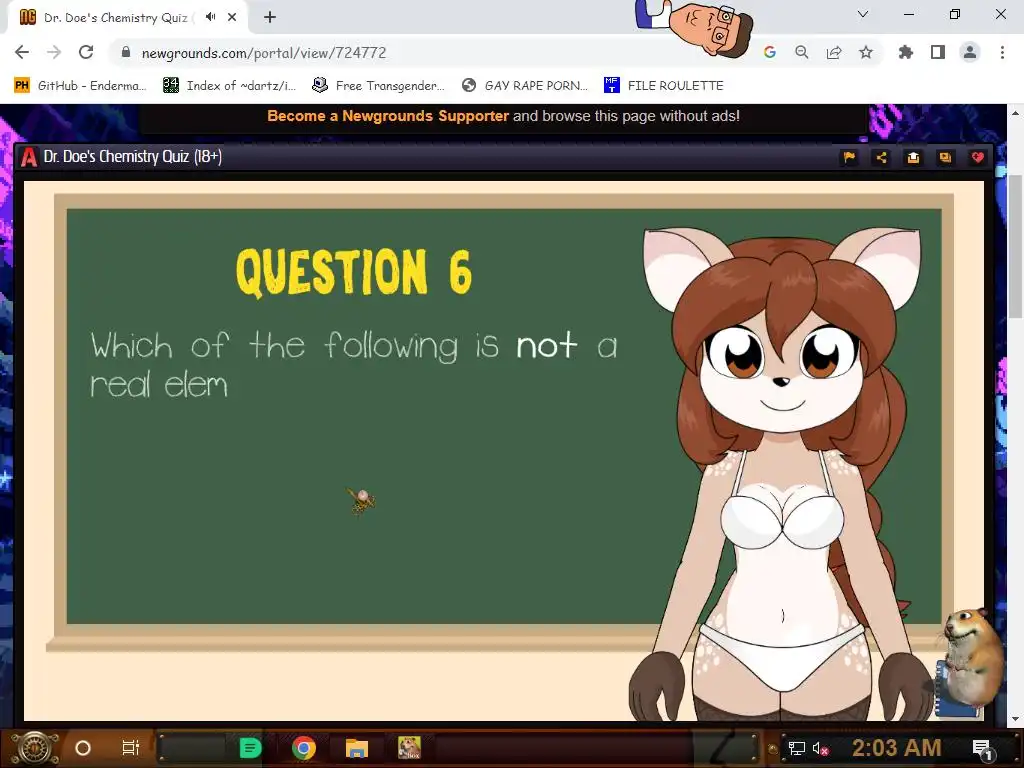This screenshot has width=1024, height=768.
Task: Click the Cortana circle on the taskbar
Action: pos(83,748)
